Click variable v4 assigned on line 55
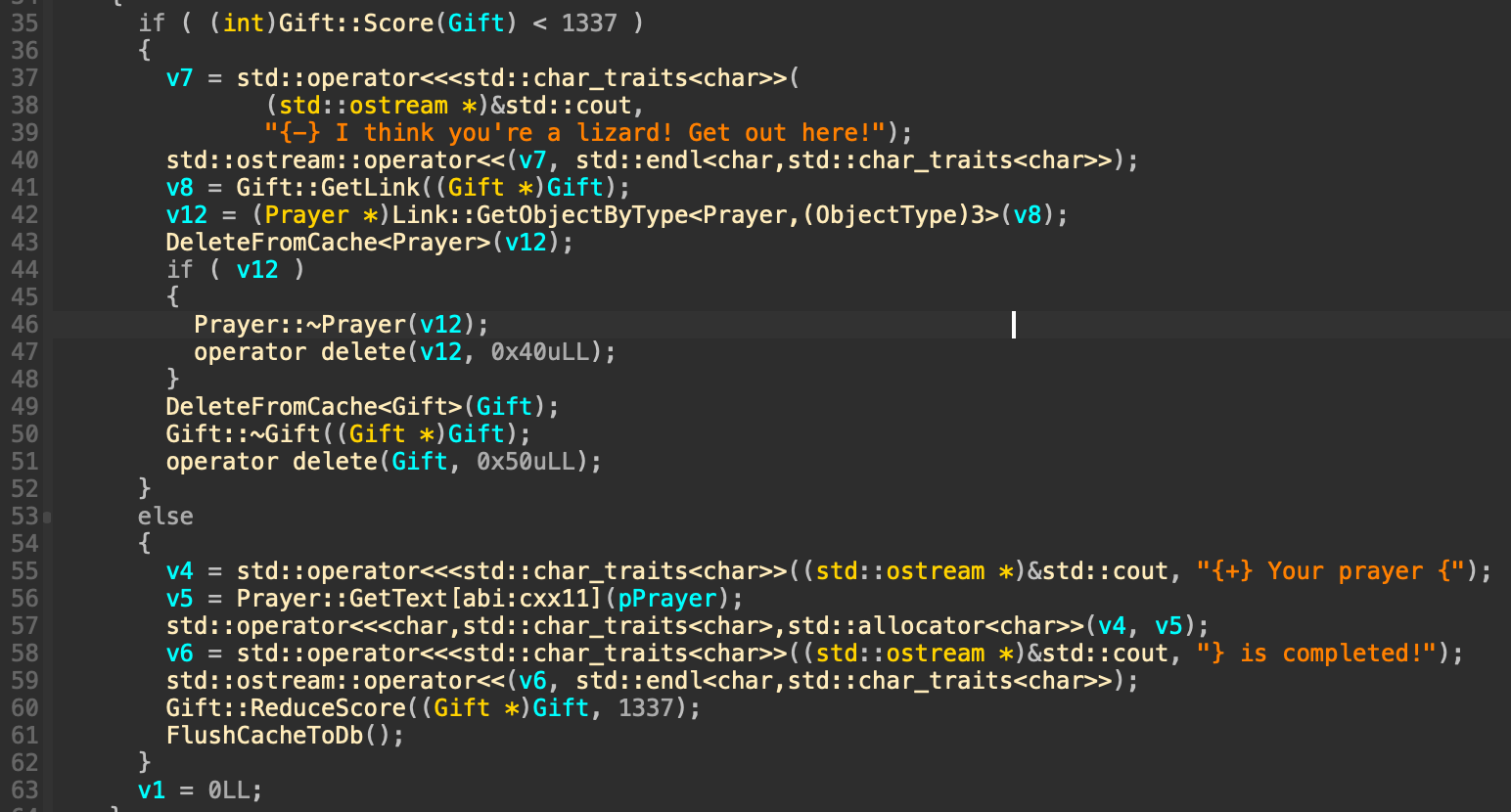This screenshot has width=1511, height=812. [x=180, y=570]
